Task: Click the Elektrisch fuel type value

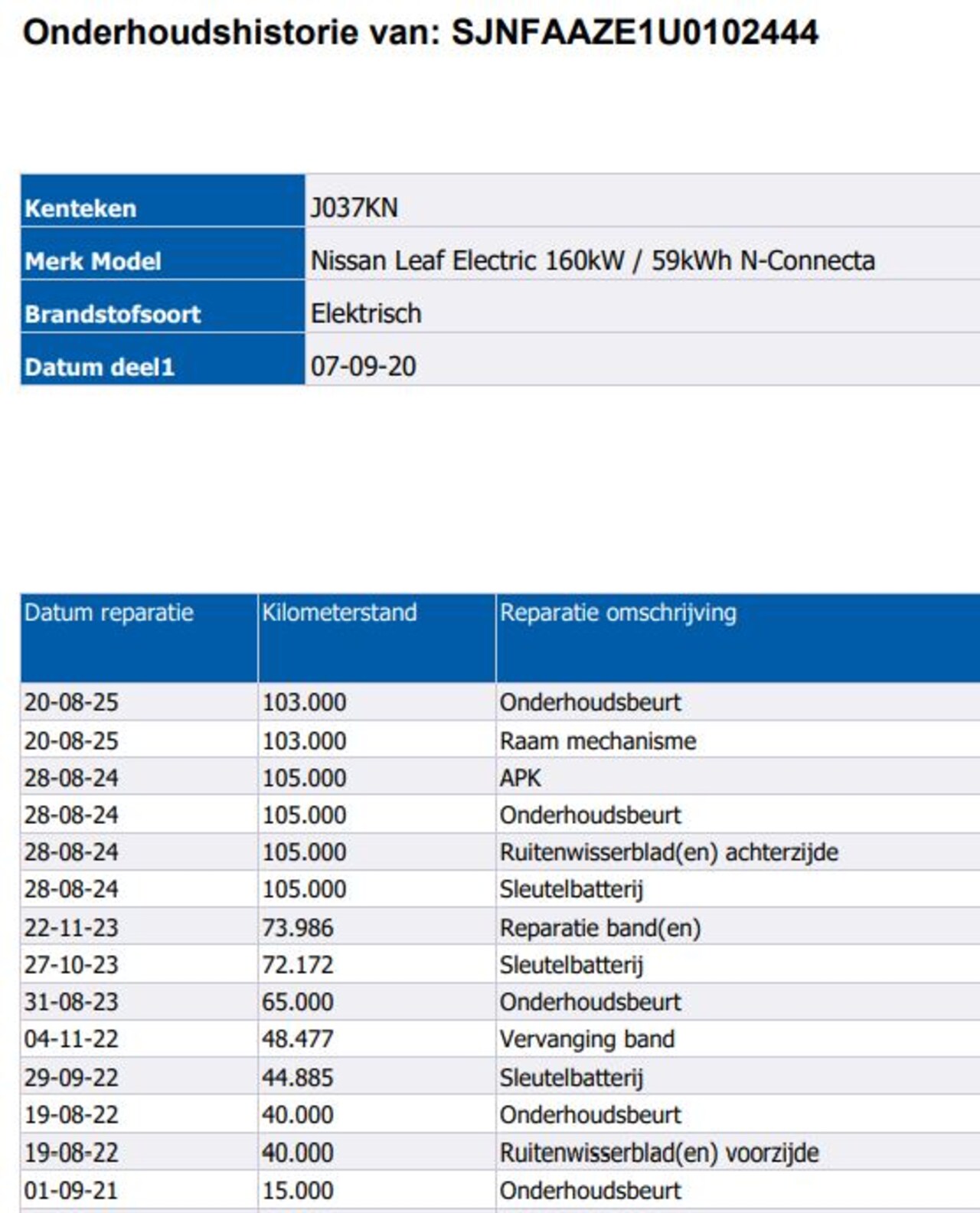Action: [x=366, y=314]
